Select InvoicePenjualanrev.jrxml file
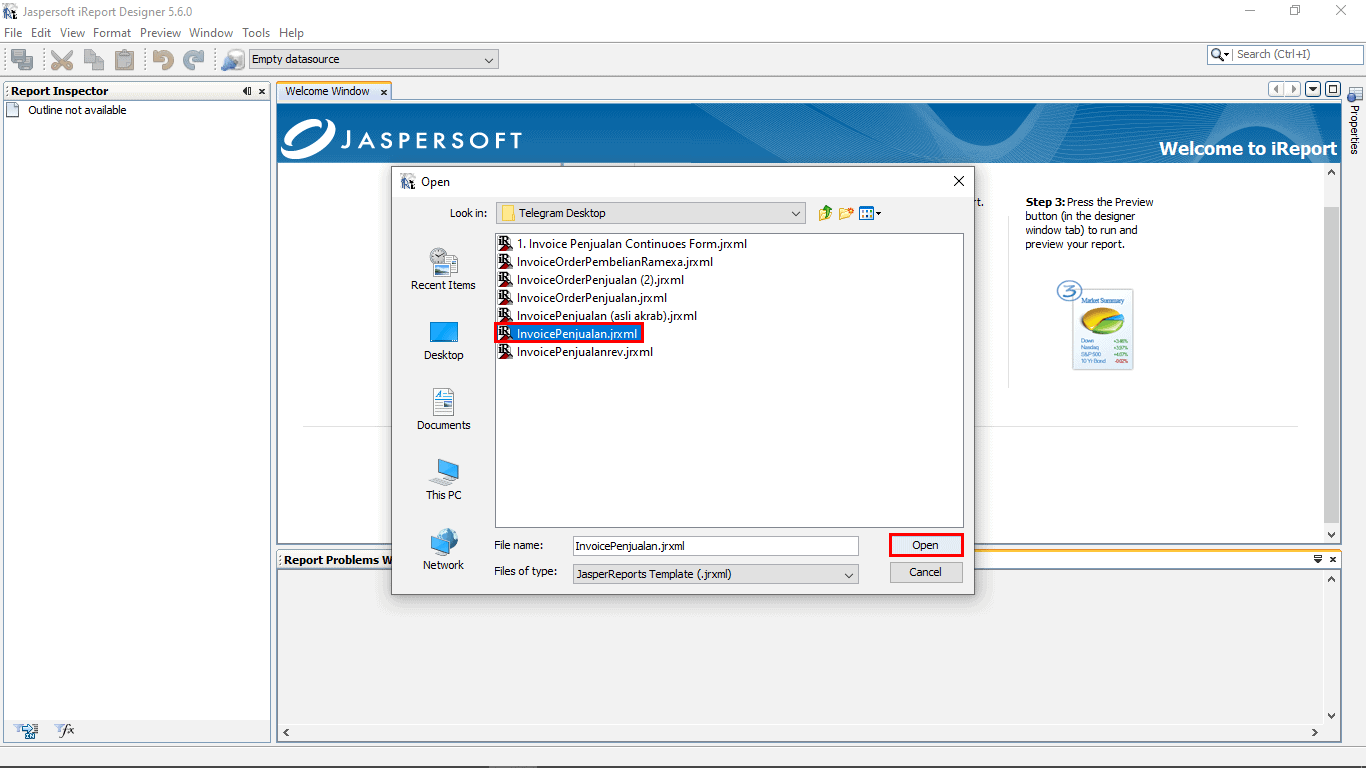Screen dimensions: 1366x768 point(575,352)
